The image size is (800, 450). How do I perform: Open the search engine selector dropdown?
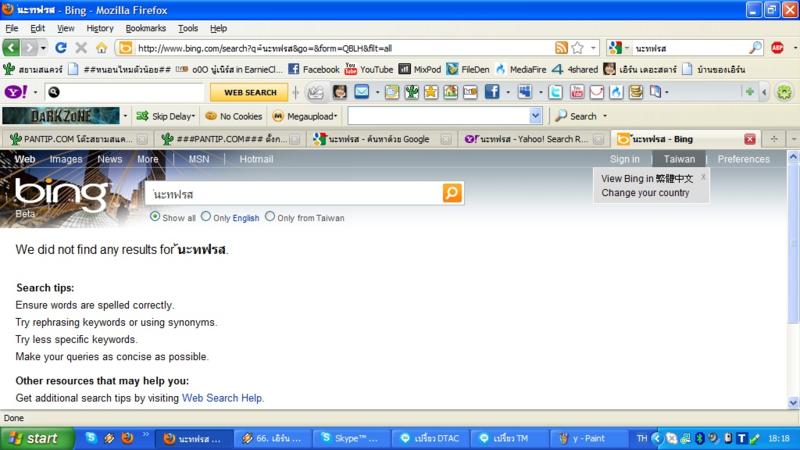tap(627, 48)
